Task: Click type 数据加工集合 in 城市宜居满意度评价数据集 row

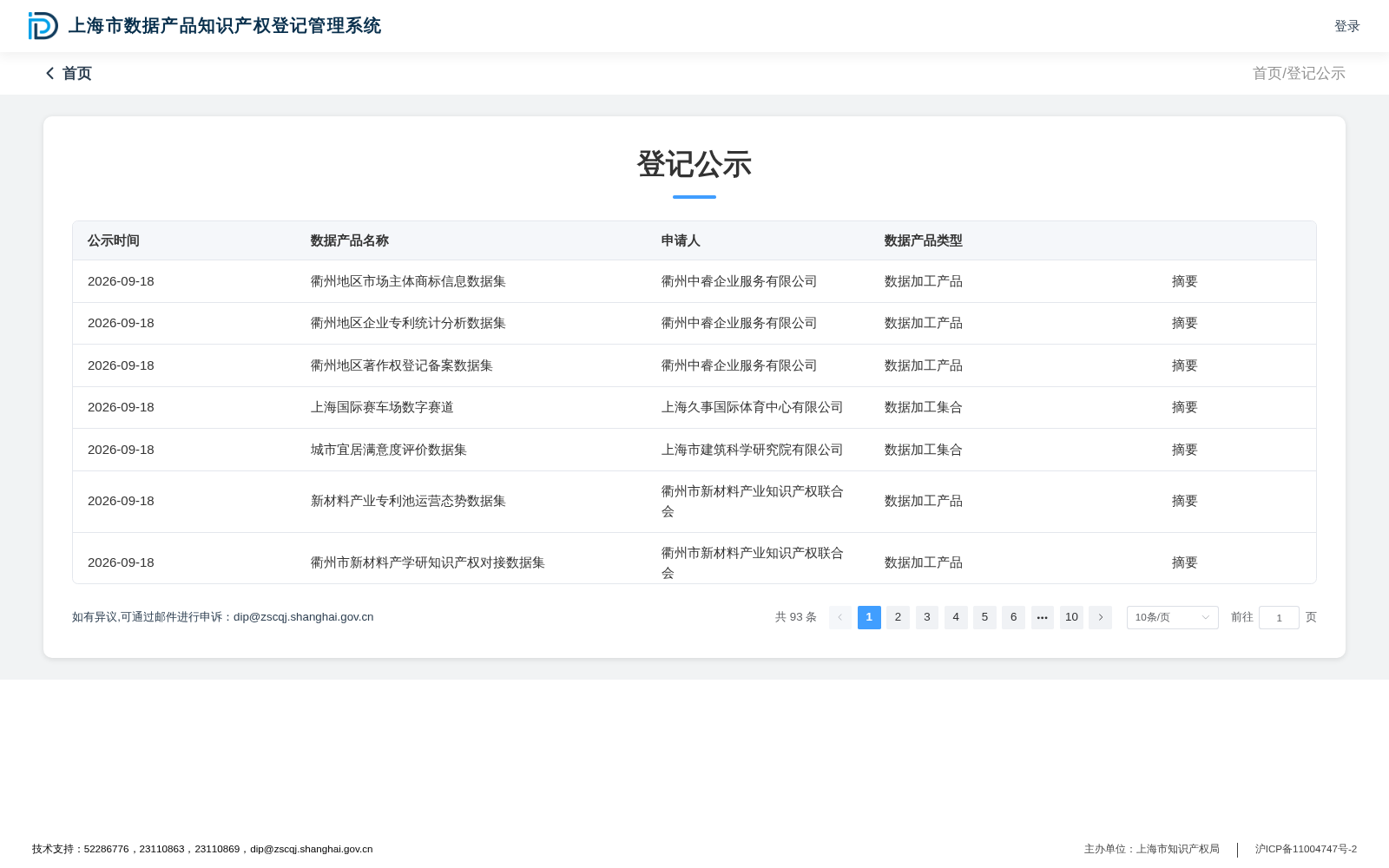Action: click(924, 450)
